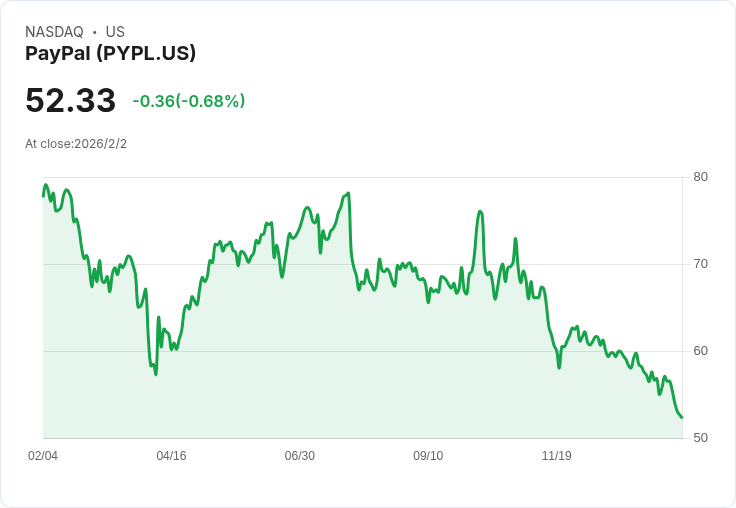Select the 02/04 date on the time axis
This screenshot has height=508, width=736.
tap(43, 455)
